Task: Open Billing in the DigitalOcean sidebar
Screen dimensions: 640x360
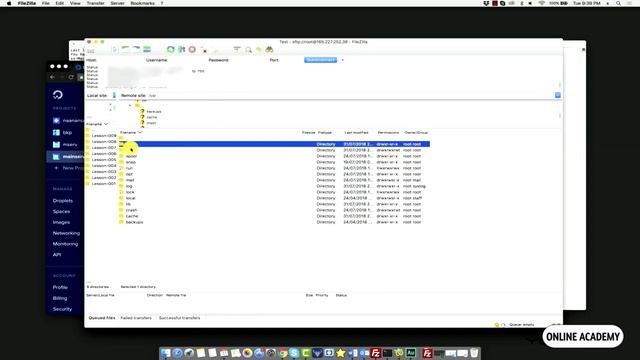Action: pos(60,298)
